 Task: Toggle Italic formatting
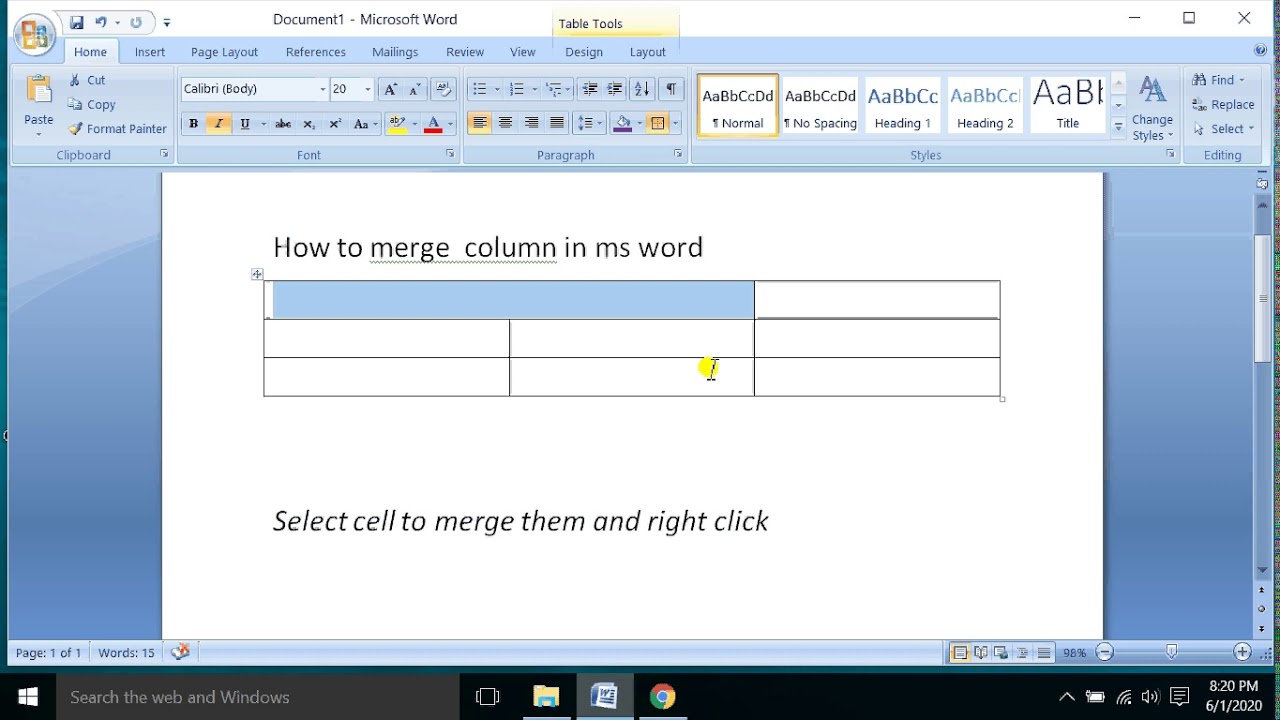[218, 124]
